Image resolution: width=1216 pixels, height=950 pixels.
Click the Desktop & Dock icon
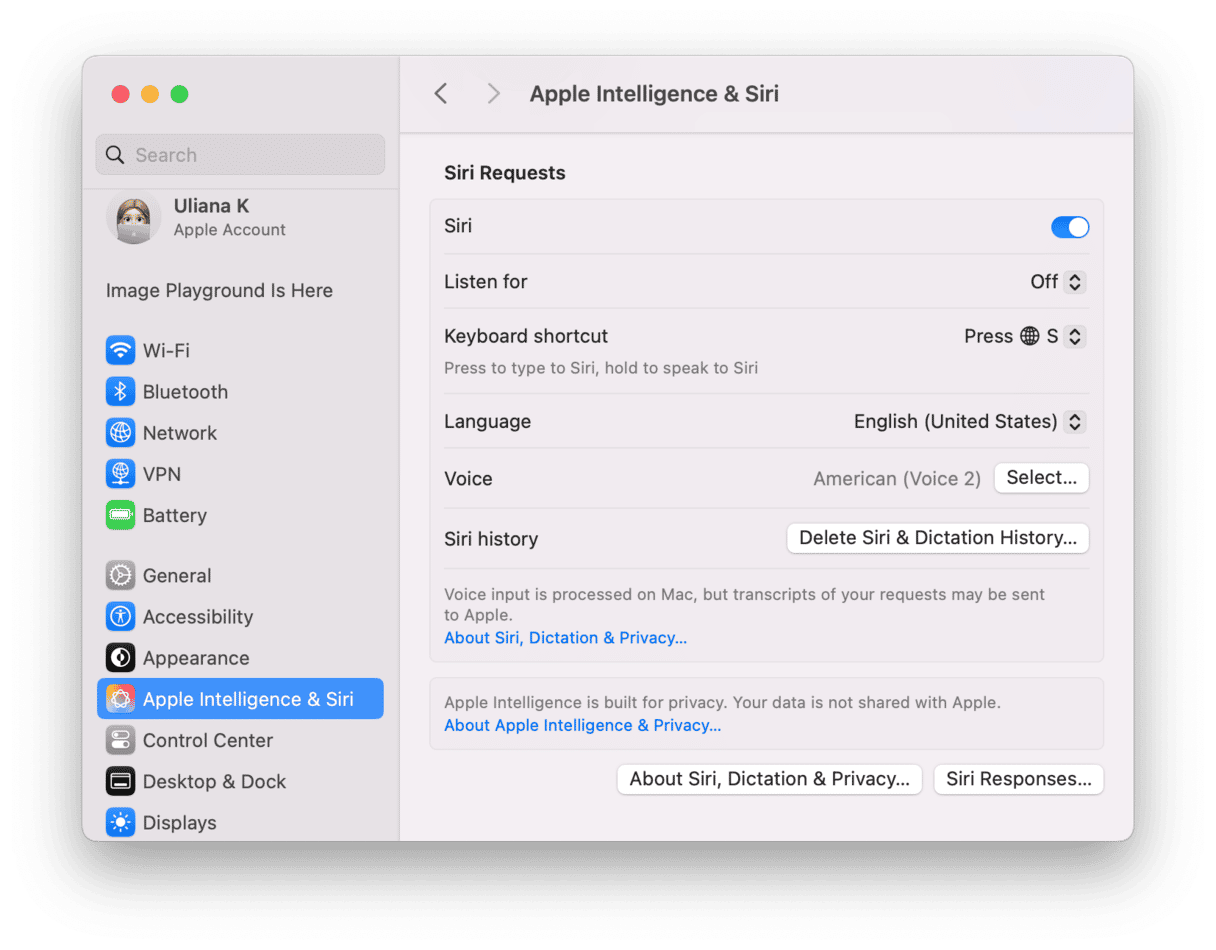click(120, 781)
